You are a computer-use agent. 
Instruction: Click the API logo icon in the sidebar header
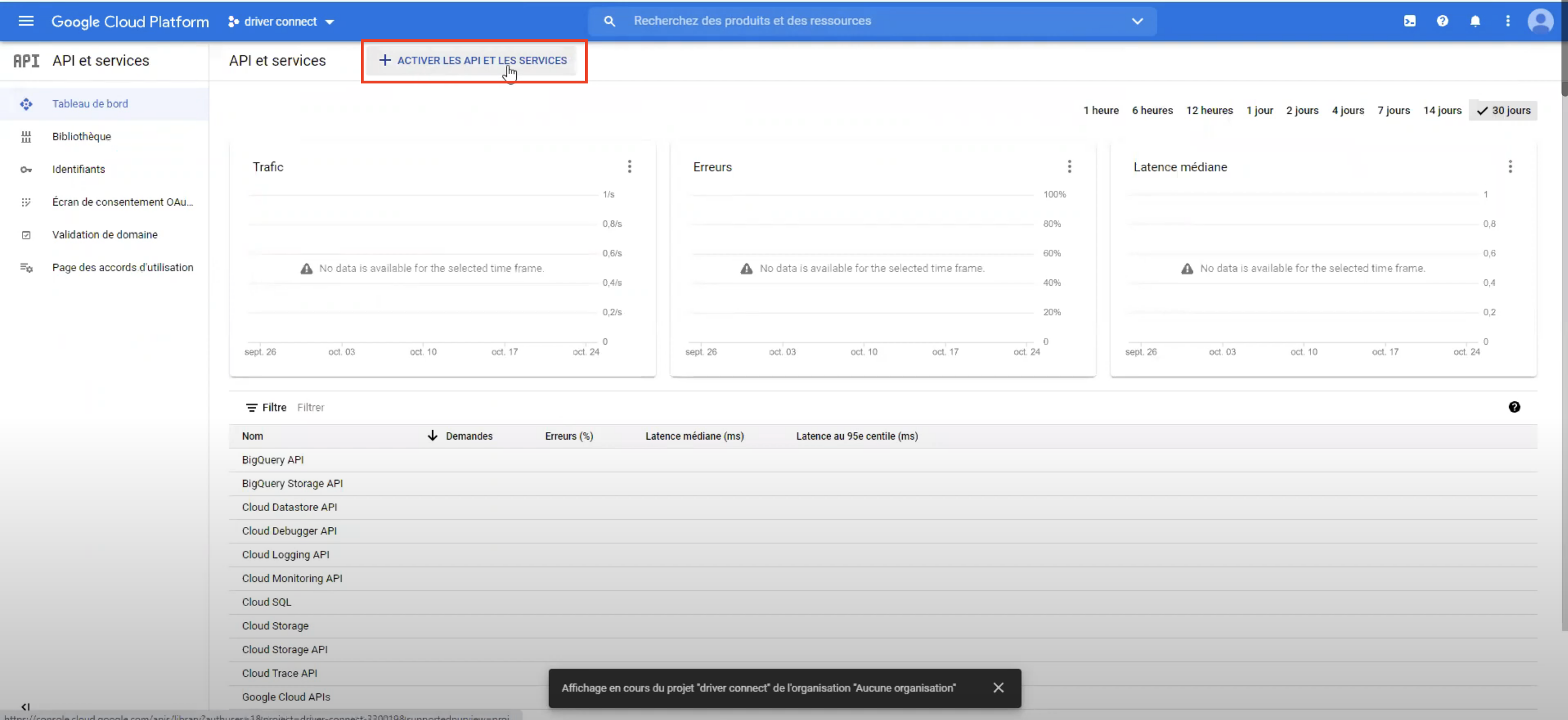tap(26, 61)
